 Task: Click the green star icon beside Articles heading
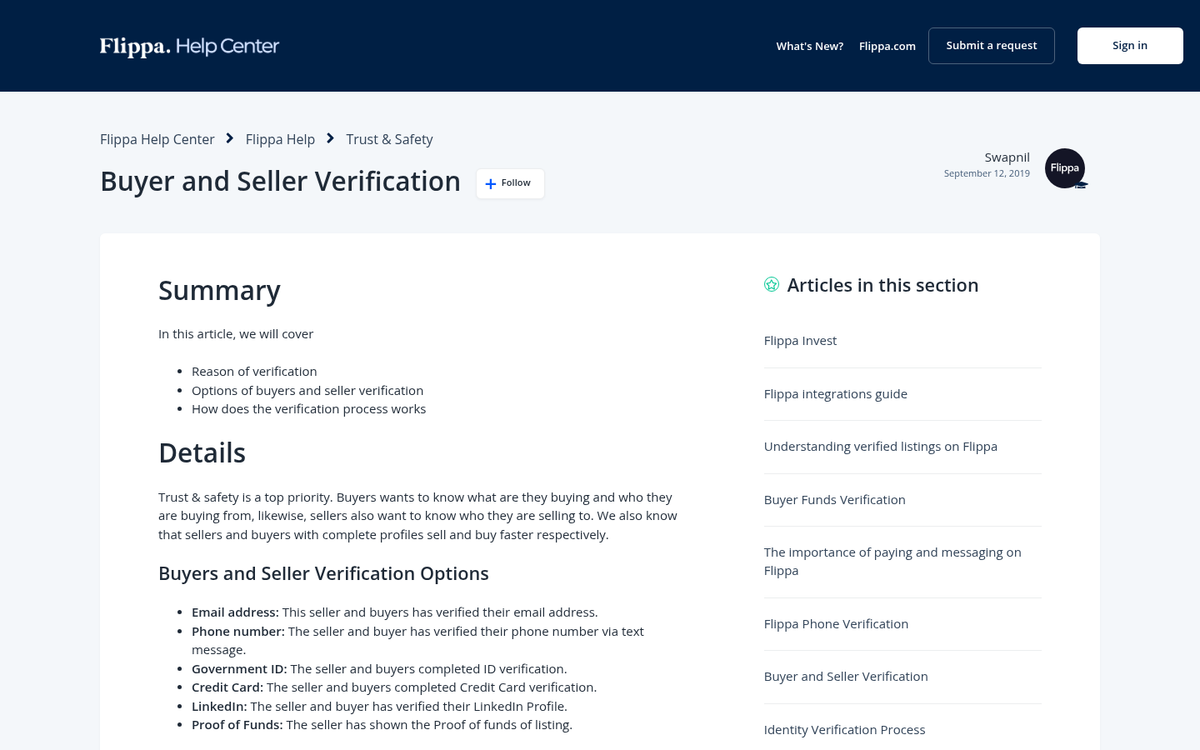pos(771,284)
